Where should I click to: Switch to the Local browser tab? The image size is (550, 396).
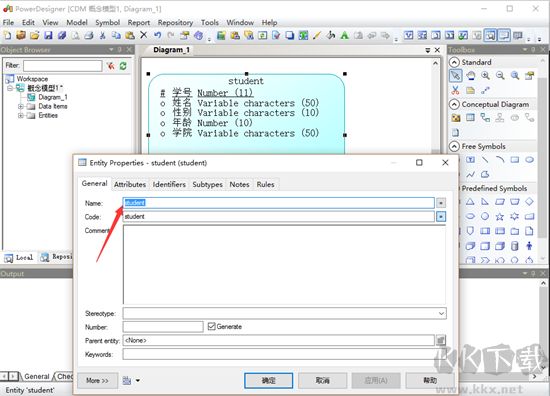coord(19,257)
